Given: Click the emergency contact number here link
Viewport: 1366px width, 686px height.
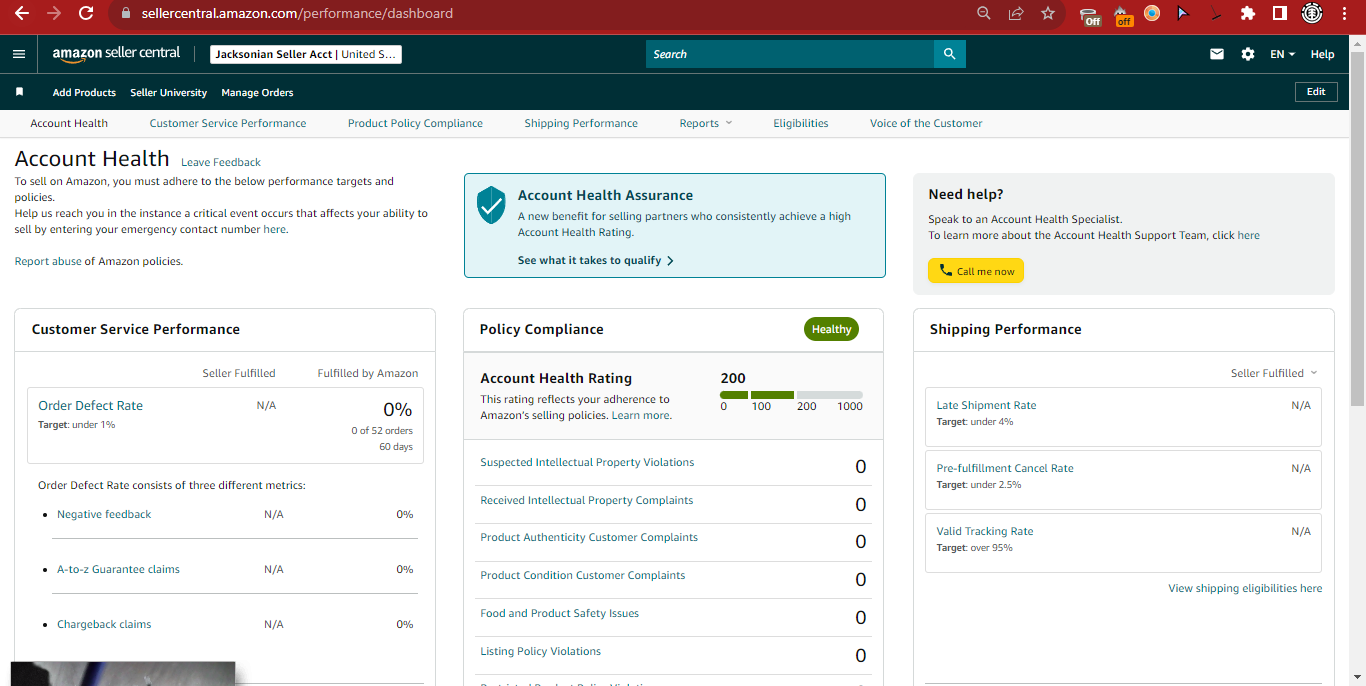Looking at the screenshot, I should (274, 229).
